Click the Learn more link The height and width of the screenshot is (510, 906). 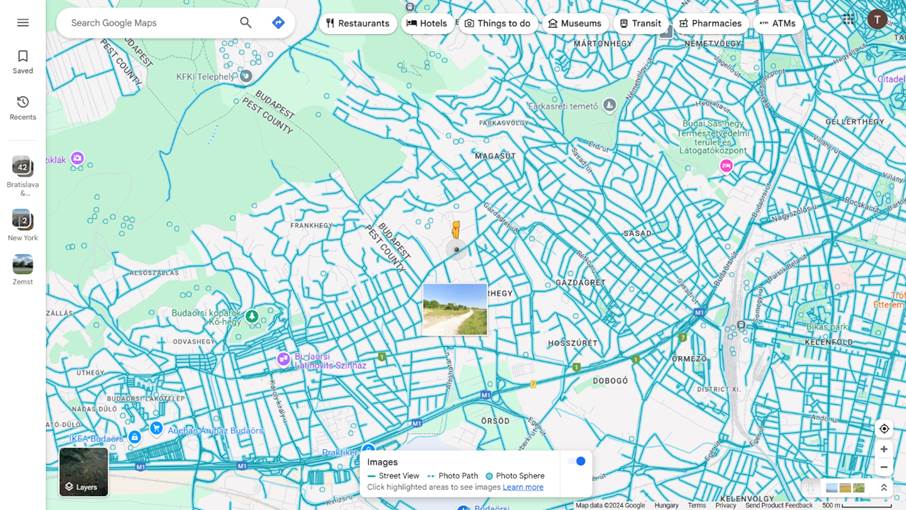523,487
